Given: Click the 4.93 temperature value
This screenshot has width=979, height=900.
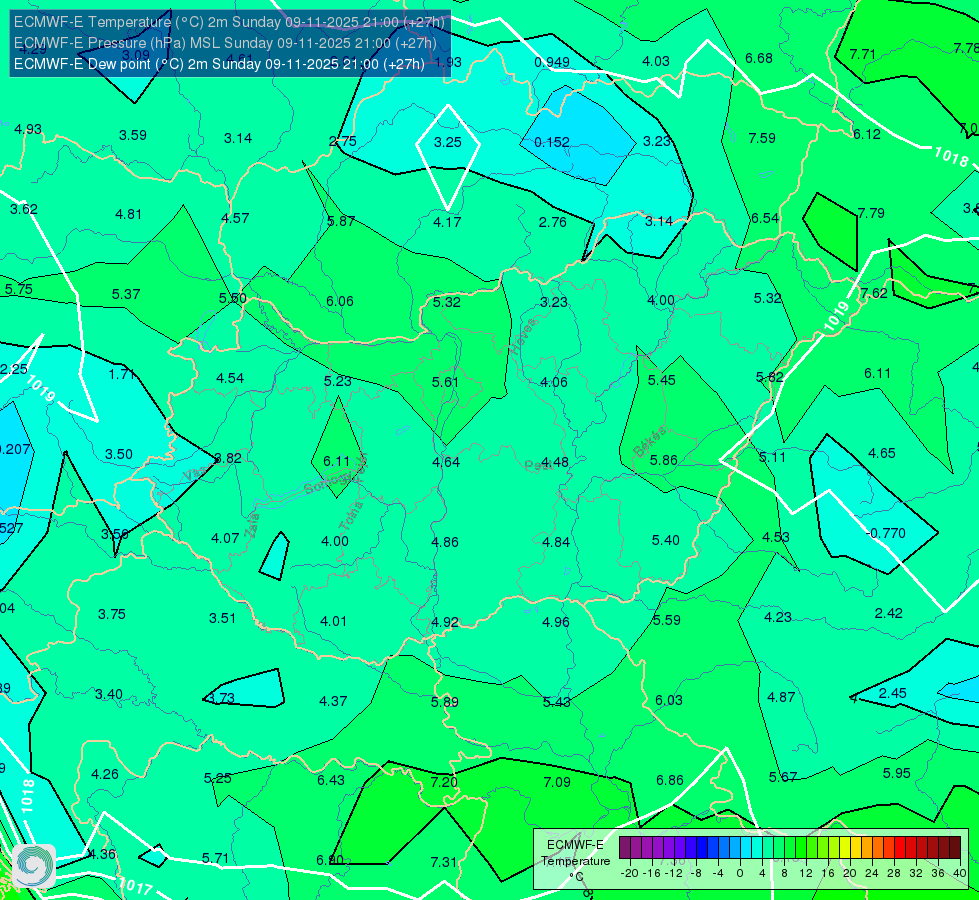Looking at the screenshot, I should point(28,129).
